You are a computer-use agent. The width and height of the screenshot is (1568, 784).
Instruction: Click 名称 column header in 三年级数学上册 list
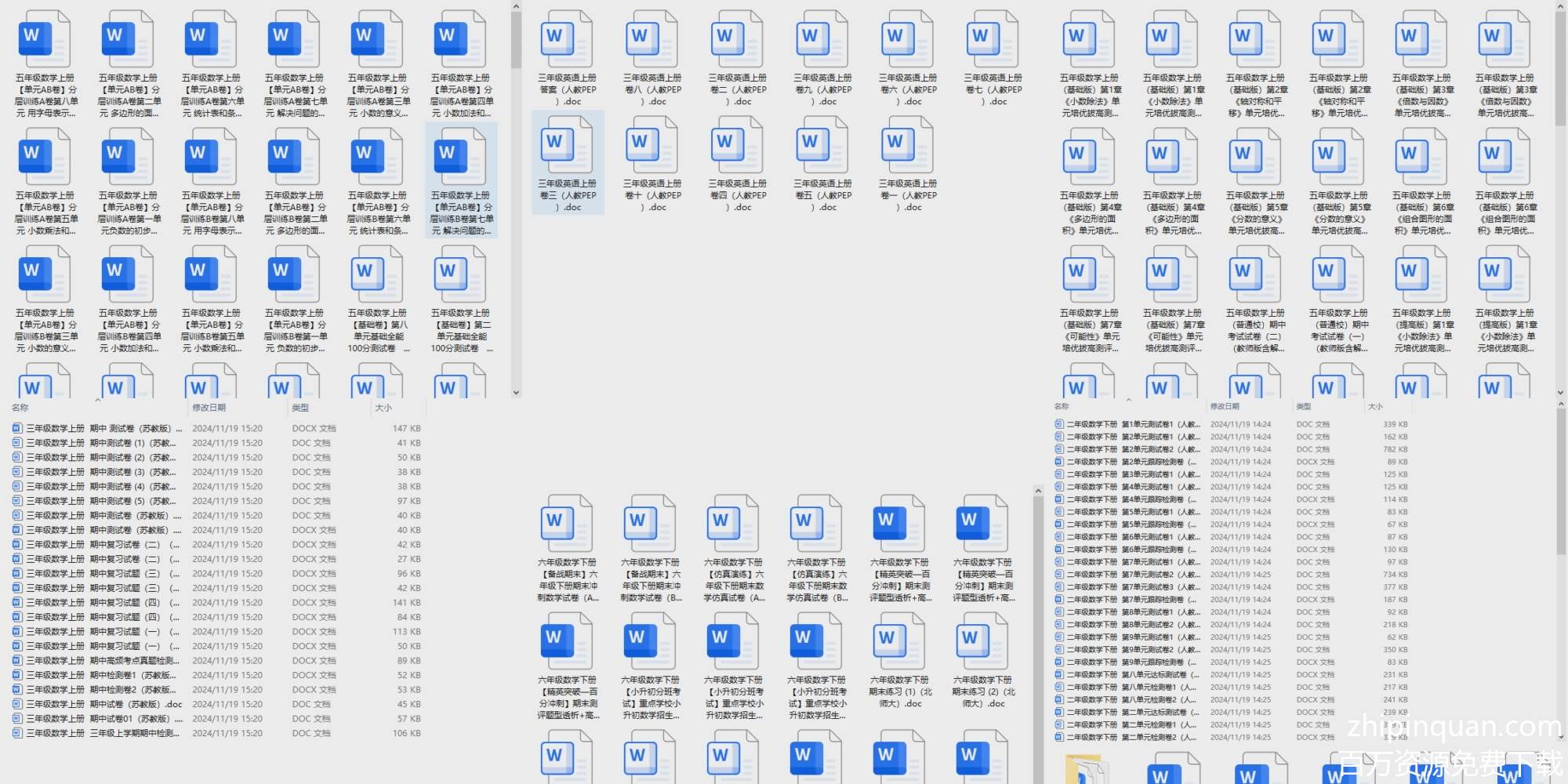[20, 408]
